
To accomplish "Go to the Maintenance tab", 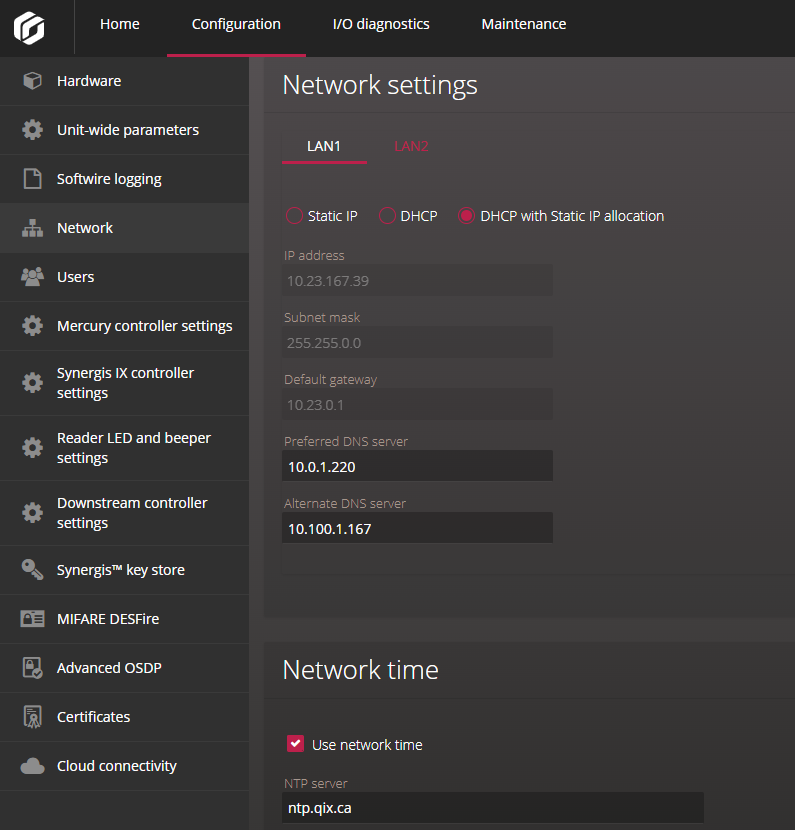I will (x=523, y=24).
